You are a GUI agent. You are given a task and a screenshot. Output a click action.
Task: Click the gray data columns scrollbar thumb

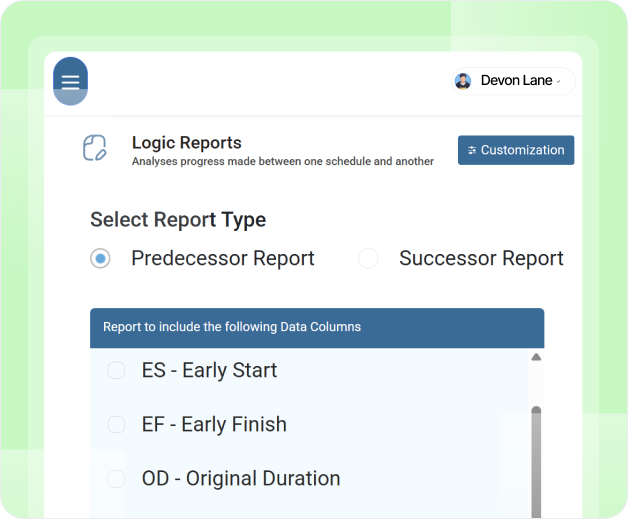pos(536,462)
